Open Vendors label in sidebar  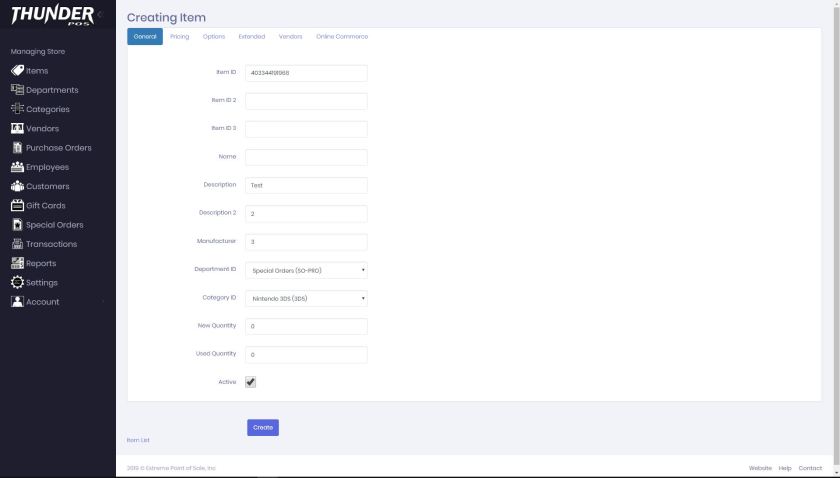(x=42, y=129)
